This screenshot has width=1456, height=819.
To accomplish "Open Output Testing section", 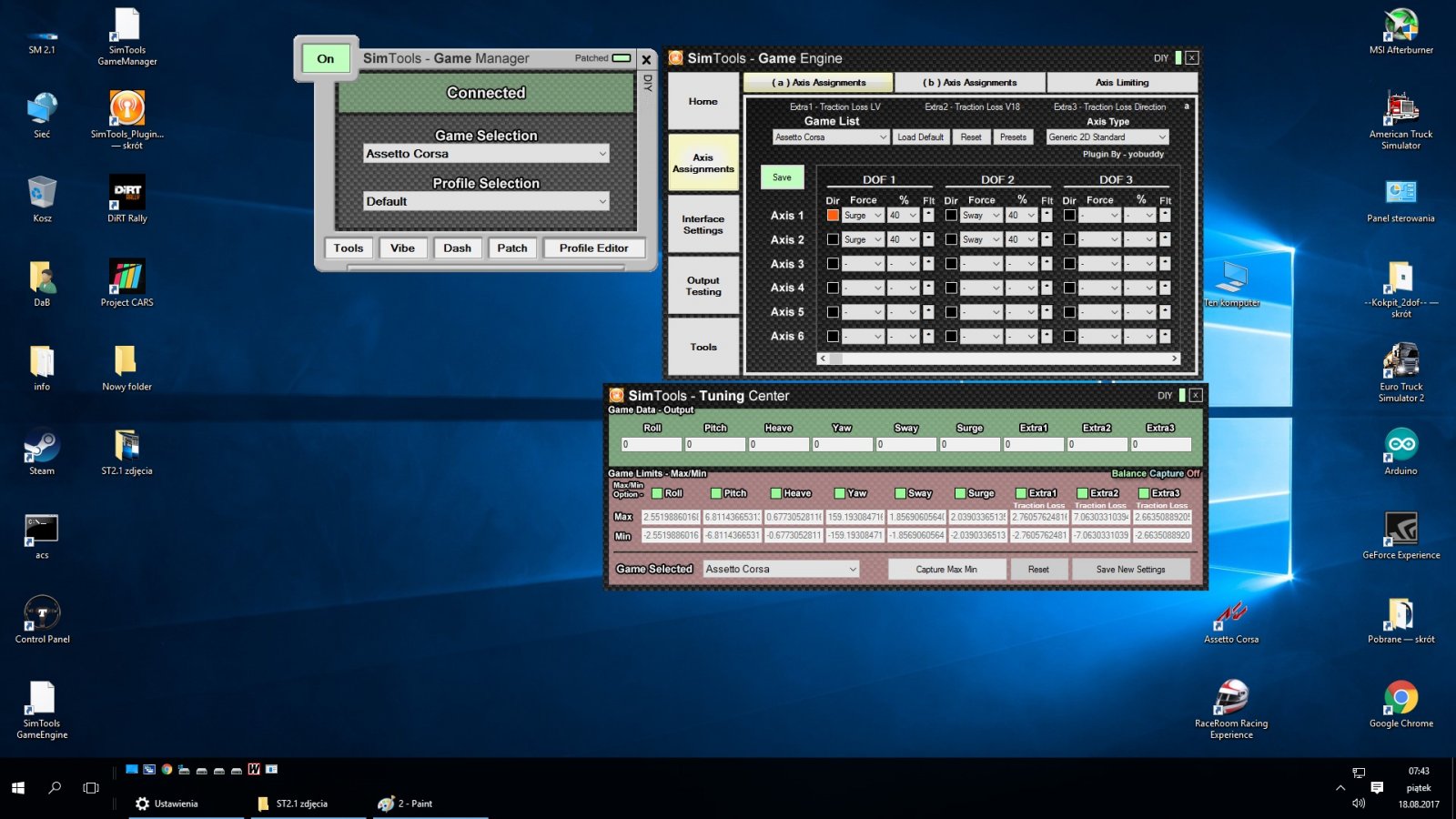I will (703, 286).
